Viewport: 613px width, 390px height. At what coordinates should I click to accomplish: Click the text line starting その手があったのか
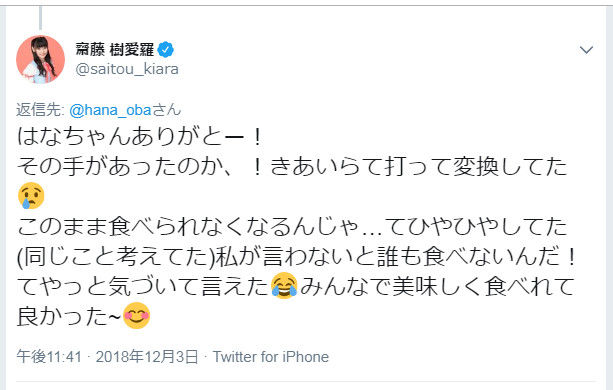(x=292, y=166)
